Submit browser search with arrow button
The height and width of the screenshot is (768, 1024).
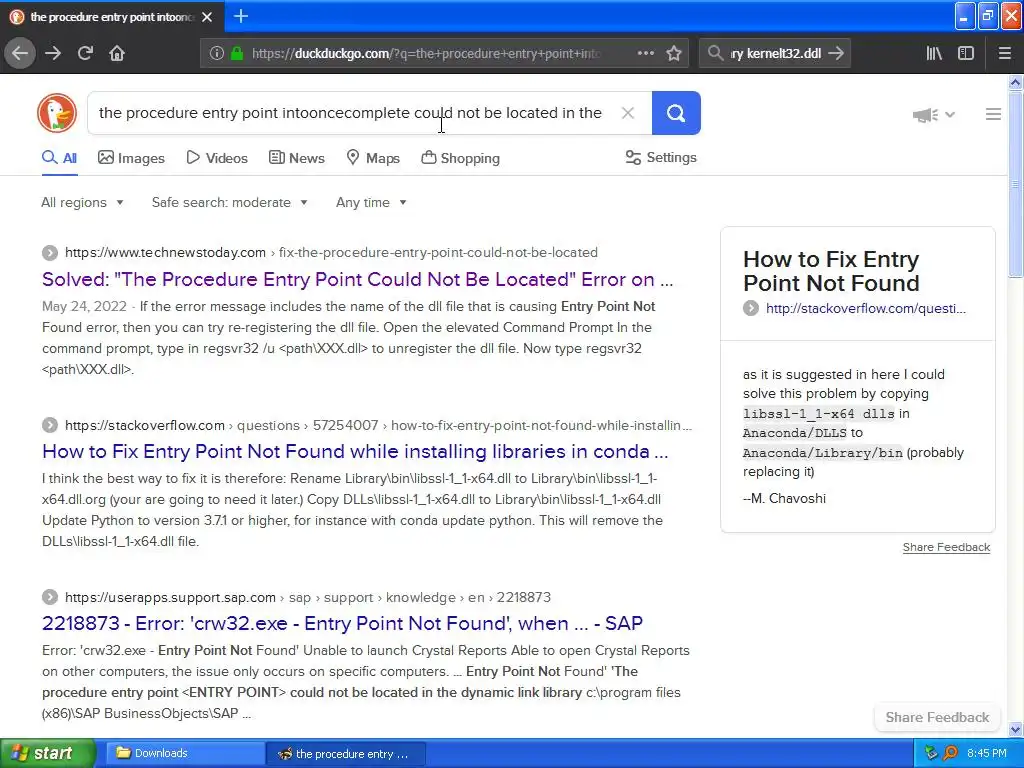pos(836,54)
